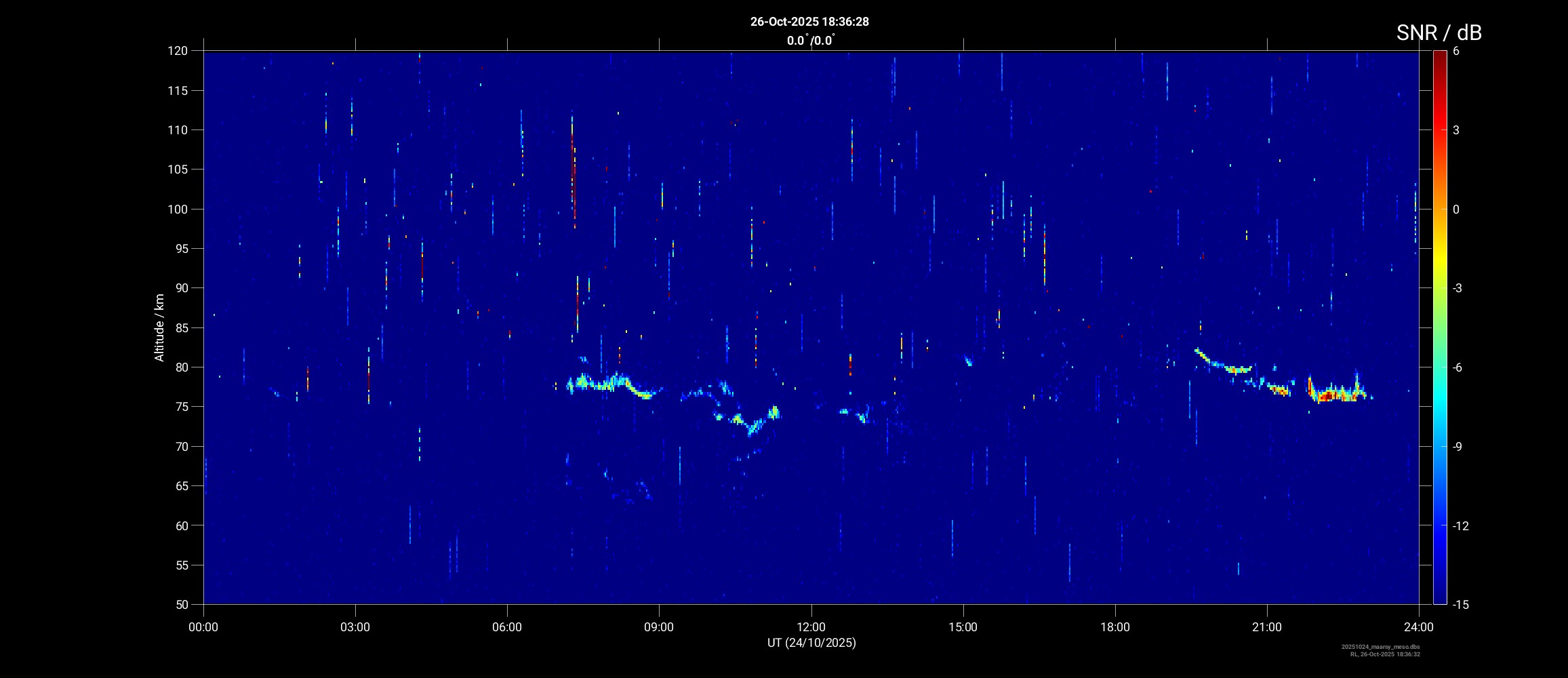1568x678 pixels.
Task: Click the 00:00 label at axis start
Action: pos(203,627)
